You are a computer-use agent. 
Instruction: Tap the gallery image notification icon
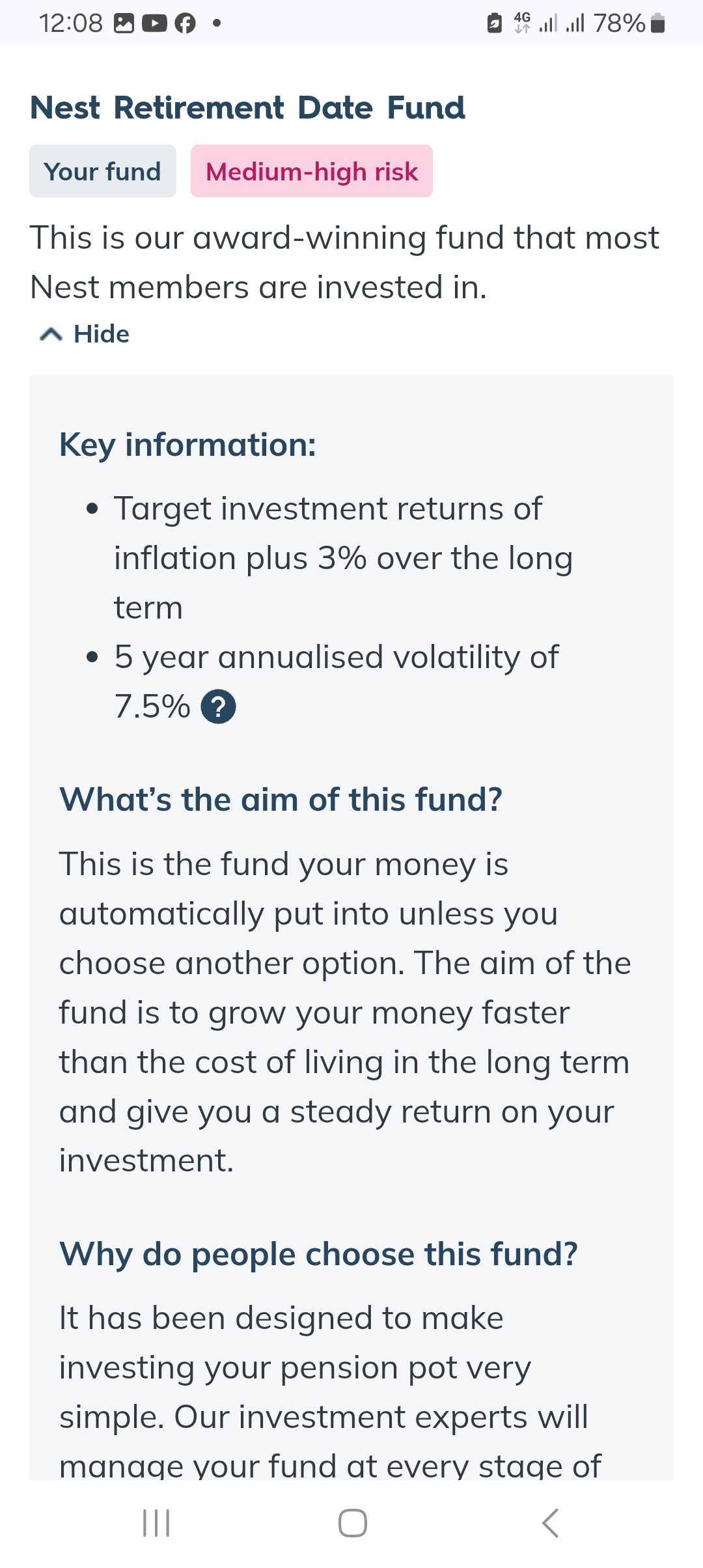[x=124, y=23]
